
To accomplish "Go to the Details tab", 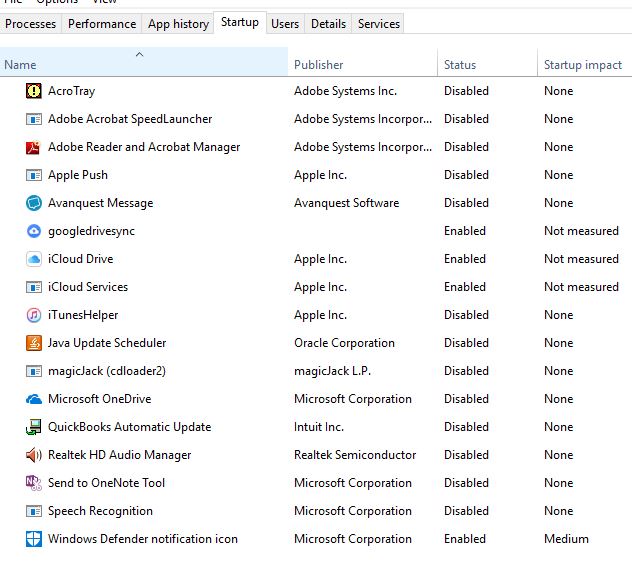I will (x=328, y=24).
